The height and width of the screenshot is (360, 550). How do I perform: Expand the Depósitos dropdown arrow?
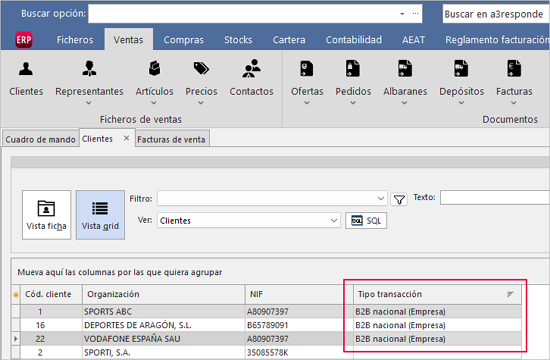tap(461, 103)
